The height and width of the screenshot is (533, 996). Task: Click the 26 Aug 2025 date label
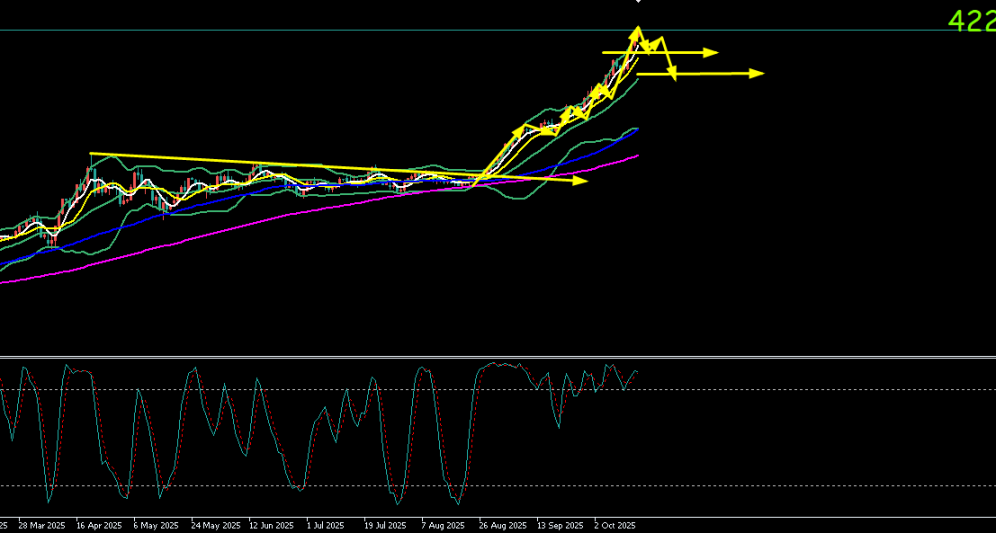point(502,524)
